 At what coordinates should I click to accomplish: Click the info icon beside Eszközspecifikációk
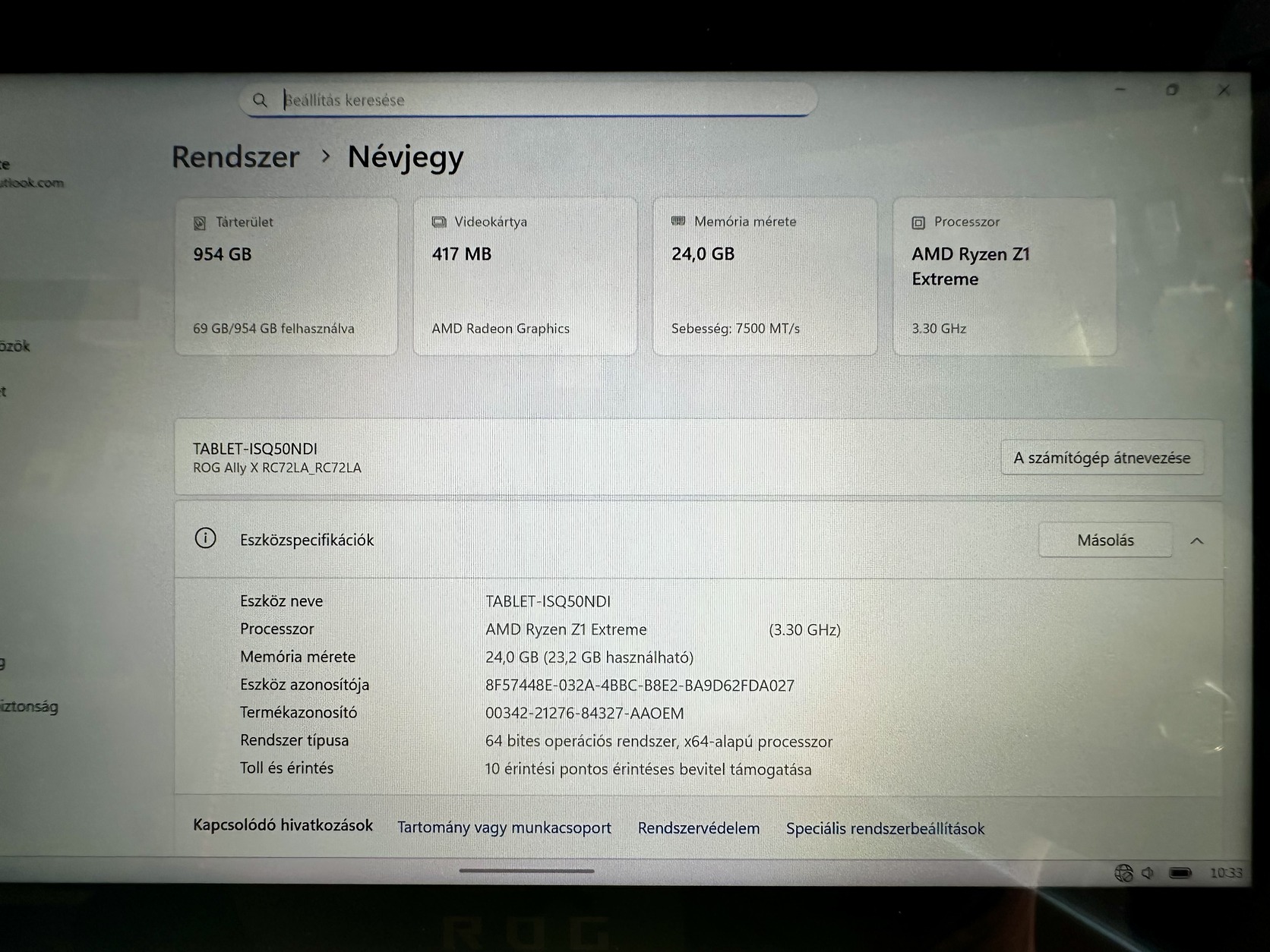[205, 538]
